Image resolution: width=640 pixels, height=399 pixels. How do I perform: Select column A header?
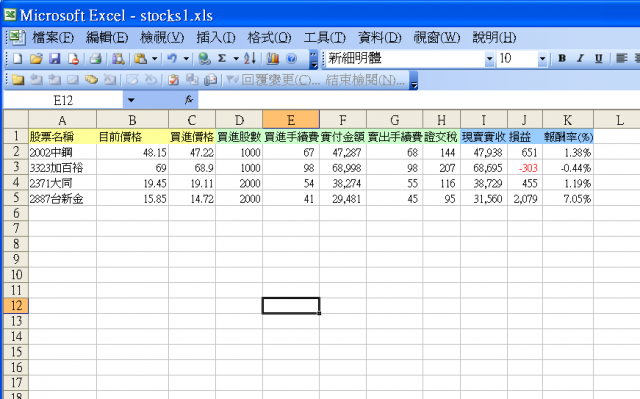click(x=62, y=120)
